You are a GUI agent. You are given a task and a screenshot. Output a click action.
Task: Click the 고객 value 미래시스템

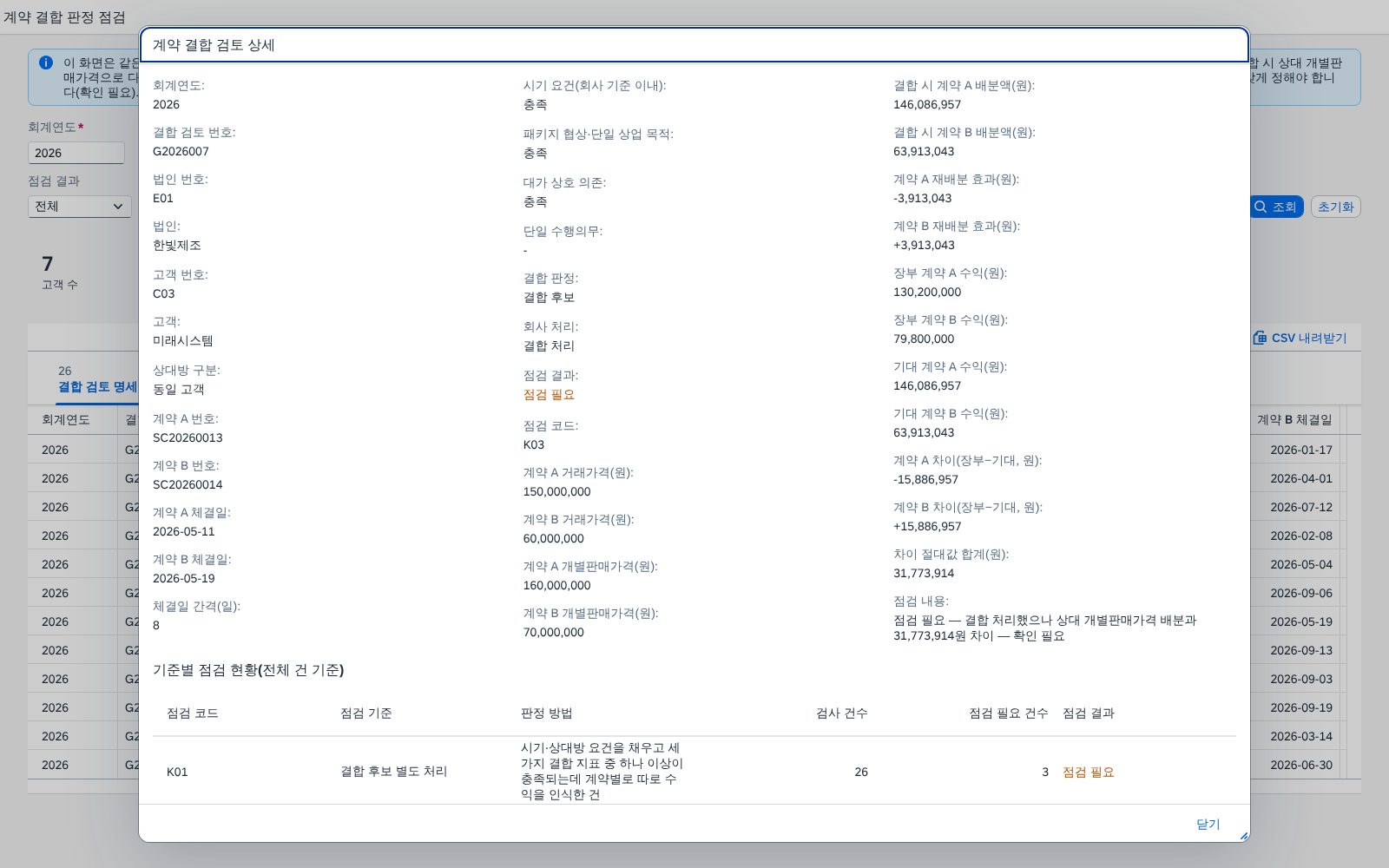[183, 340]
